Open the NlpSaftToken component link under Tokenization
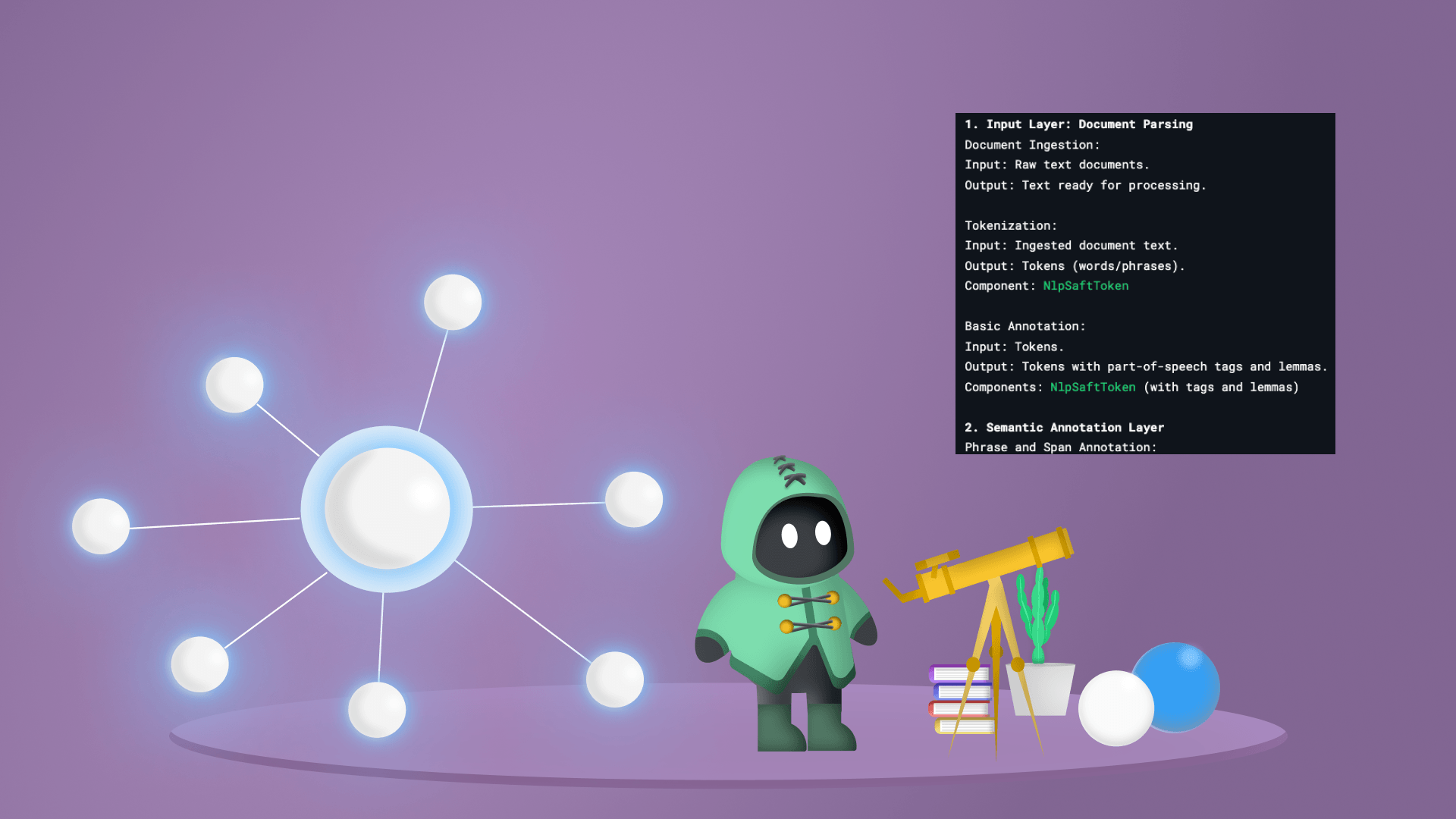Screen dimensions: 1456x819 pyautogui.click(x=1086, y=286)
